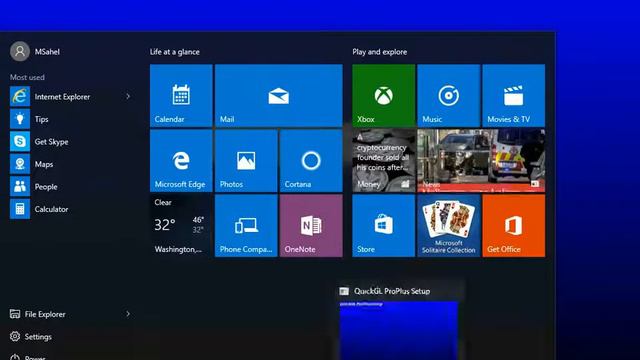Open Microsoft Solitaire Collection tile

coord(449,225)
